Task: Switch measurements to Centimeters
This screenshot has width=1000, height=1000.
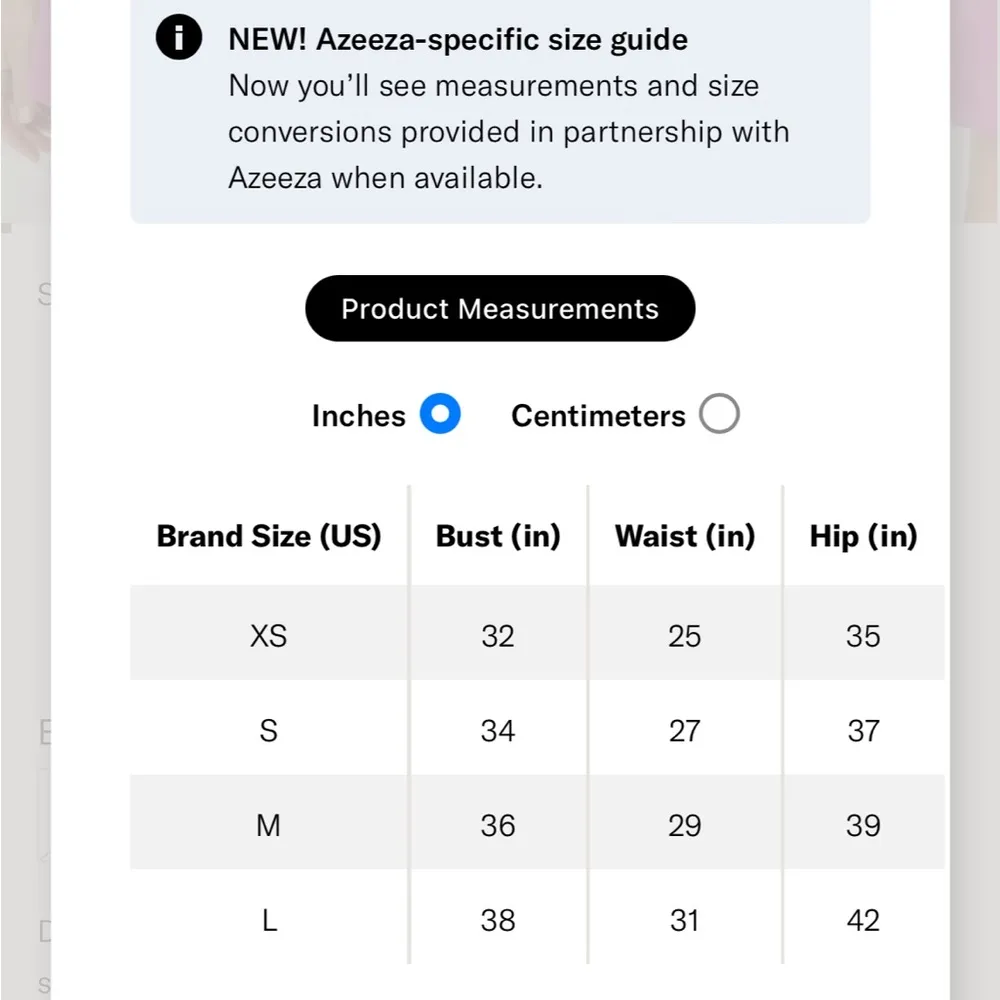Action: (x=719, y=414)
